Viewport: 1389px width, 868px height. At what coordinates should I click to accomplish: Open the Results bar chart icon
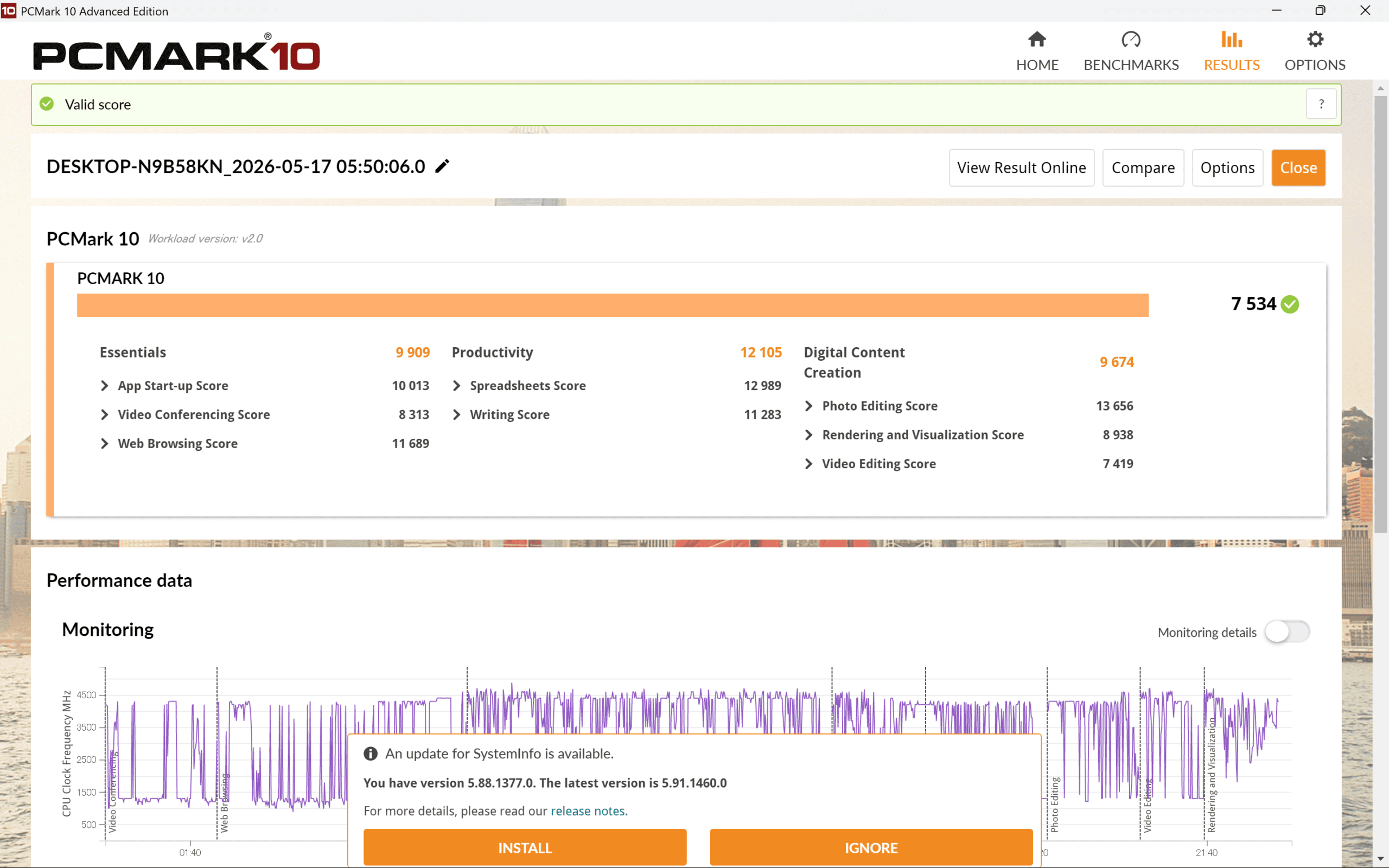1232,40
